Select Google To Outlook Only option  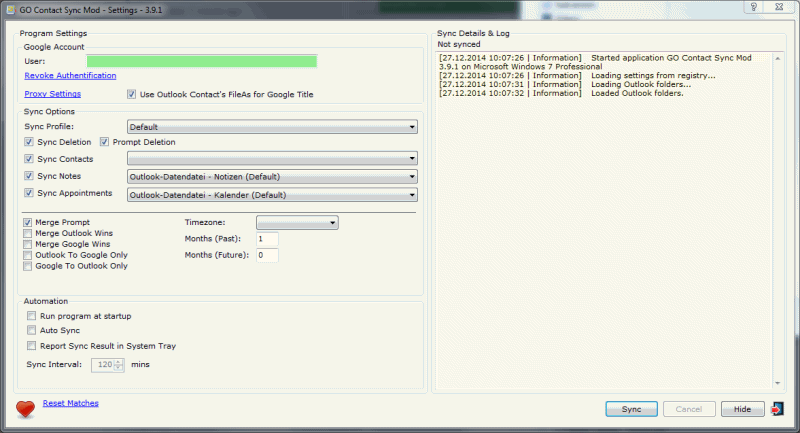tap(28, 266)
